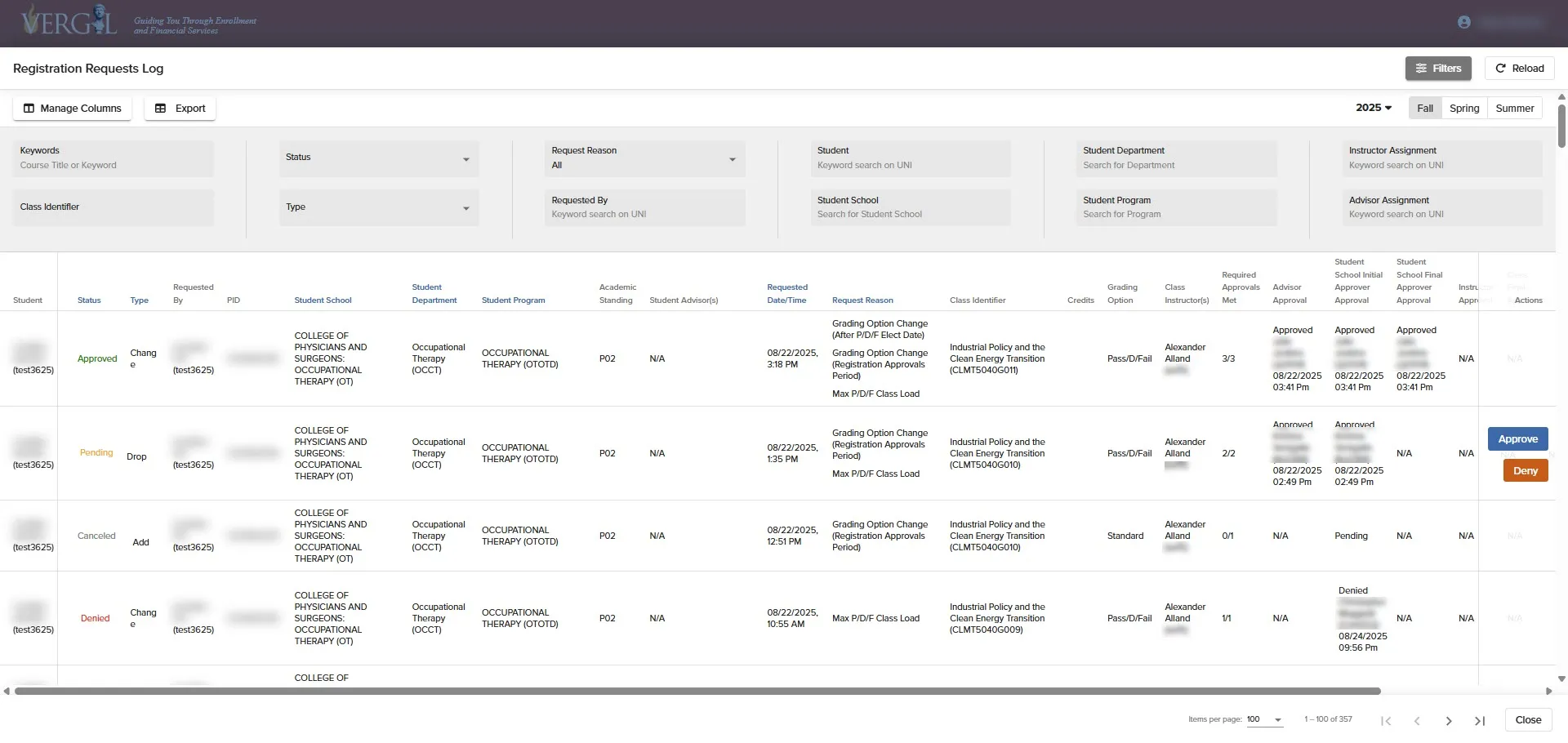The height and width of the screenshot is (743, 1568).
Task: Click the scroll right arrow
Action: click(x=1548, y=692)
